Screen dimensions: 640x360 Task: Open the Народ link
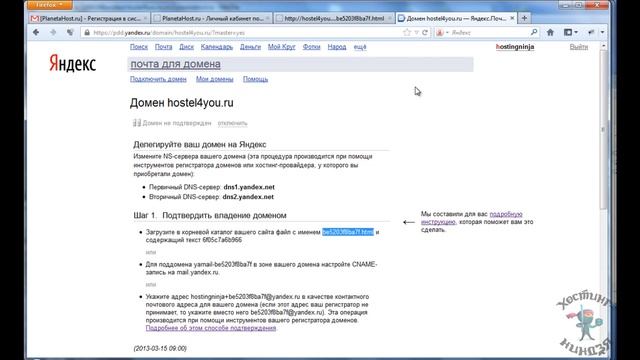coord(337,47)
